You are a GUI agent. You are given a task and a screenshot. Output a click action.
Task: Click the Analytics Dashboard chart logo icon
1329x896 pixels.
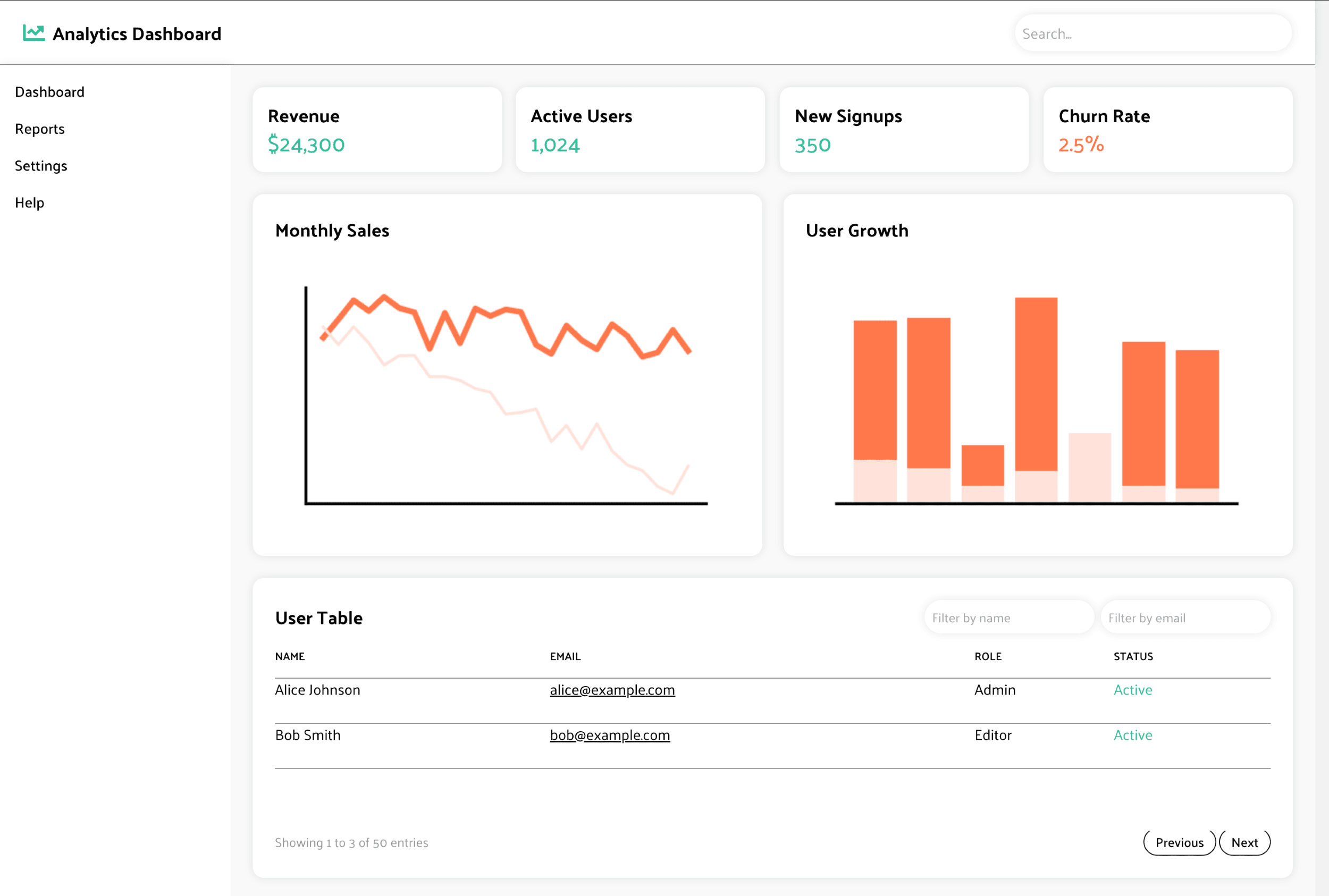(33, 32)
